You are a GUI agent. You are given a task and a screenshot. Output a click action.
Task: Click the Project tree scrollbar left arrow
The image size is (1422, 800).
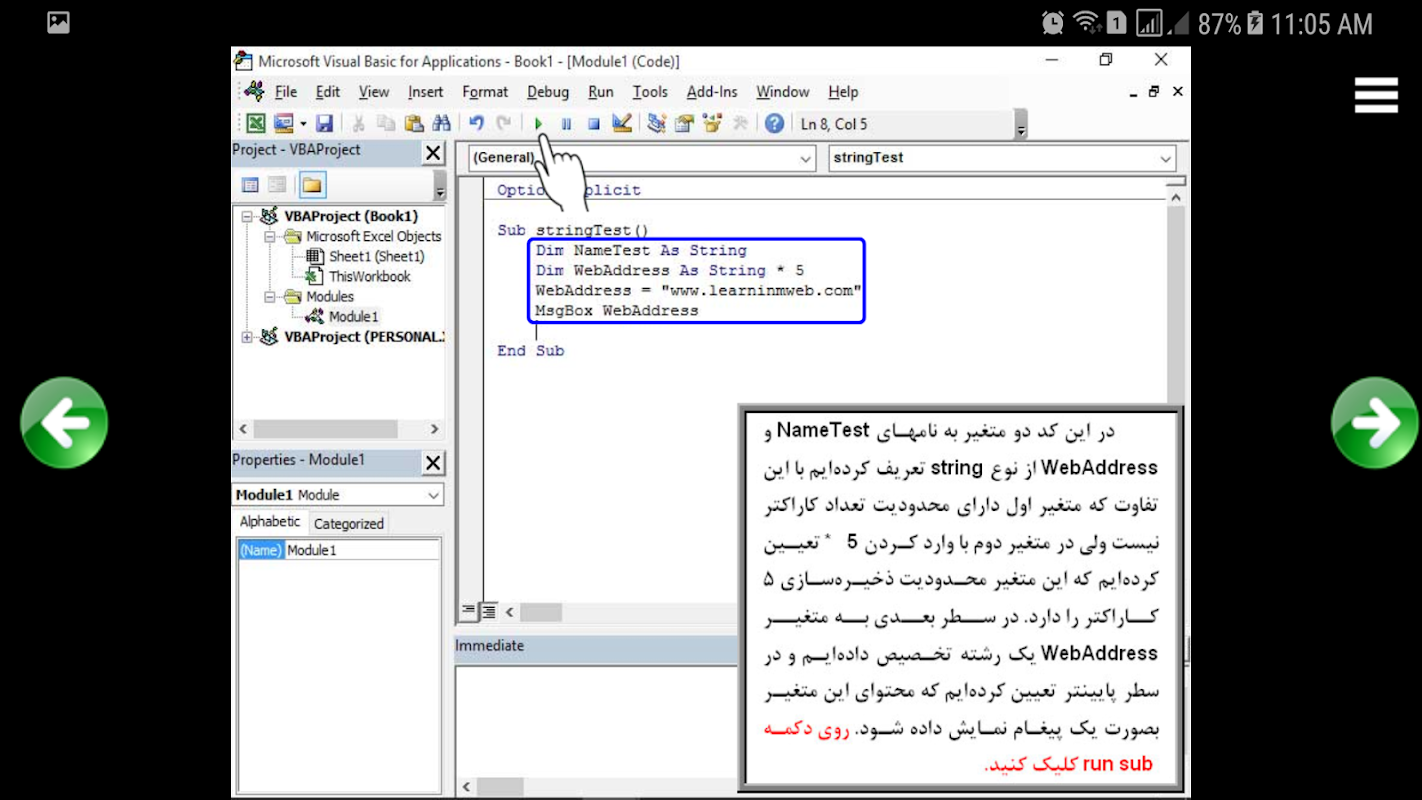point(242,429)
